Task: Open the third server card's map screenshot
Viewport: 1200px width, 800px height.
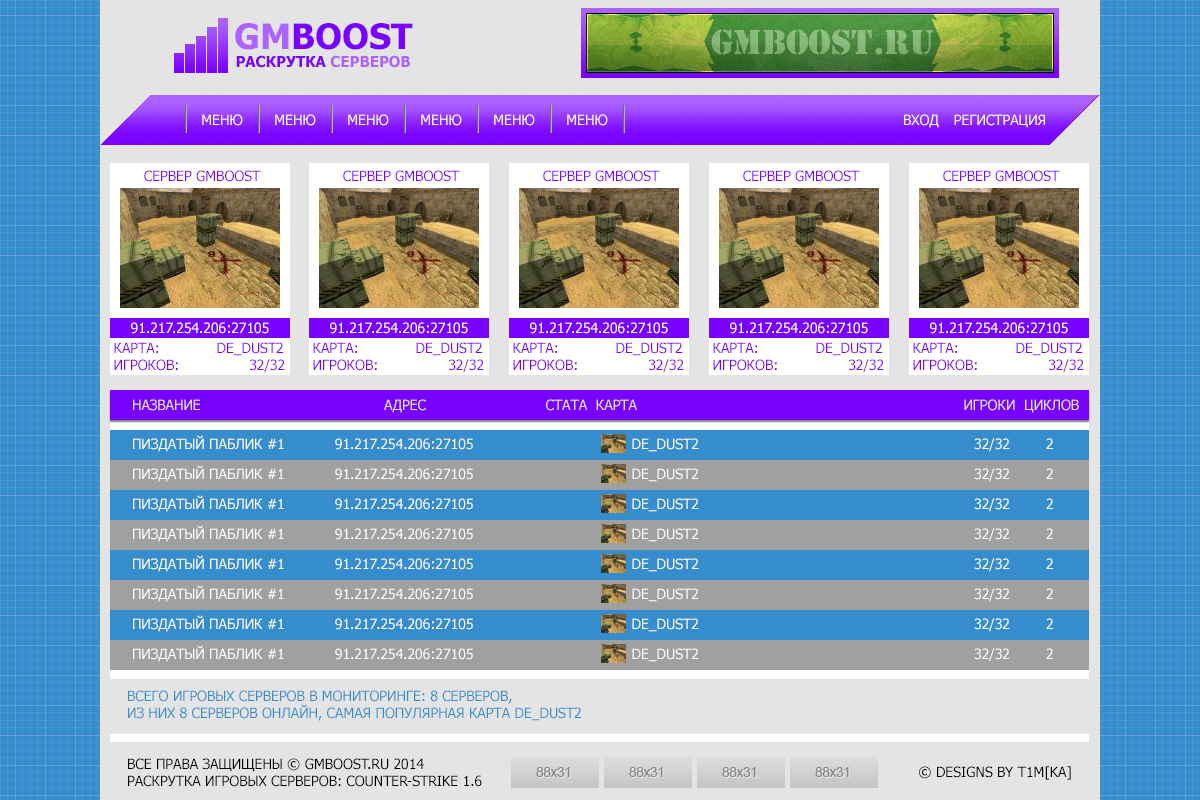Action: [x=599, y=248]
